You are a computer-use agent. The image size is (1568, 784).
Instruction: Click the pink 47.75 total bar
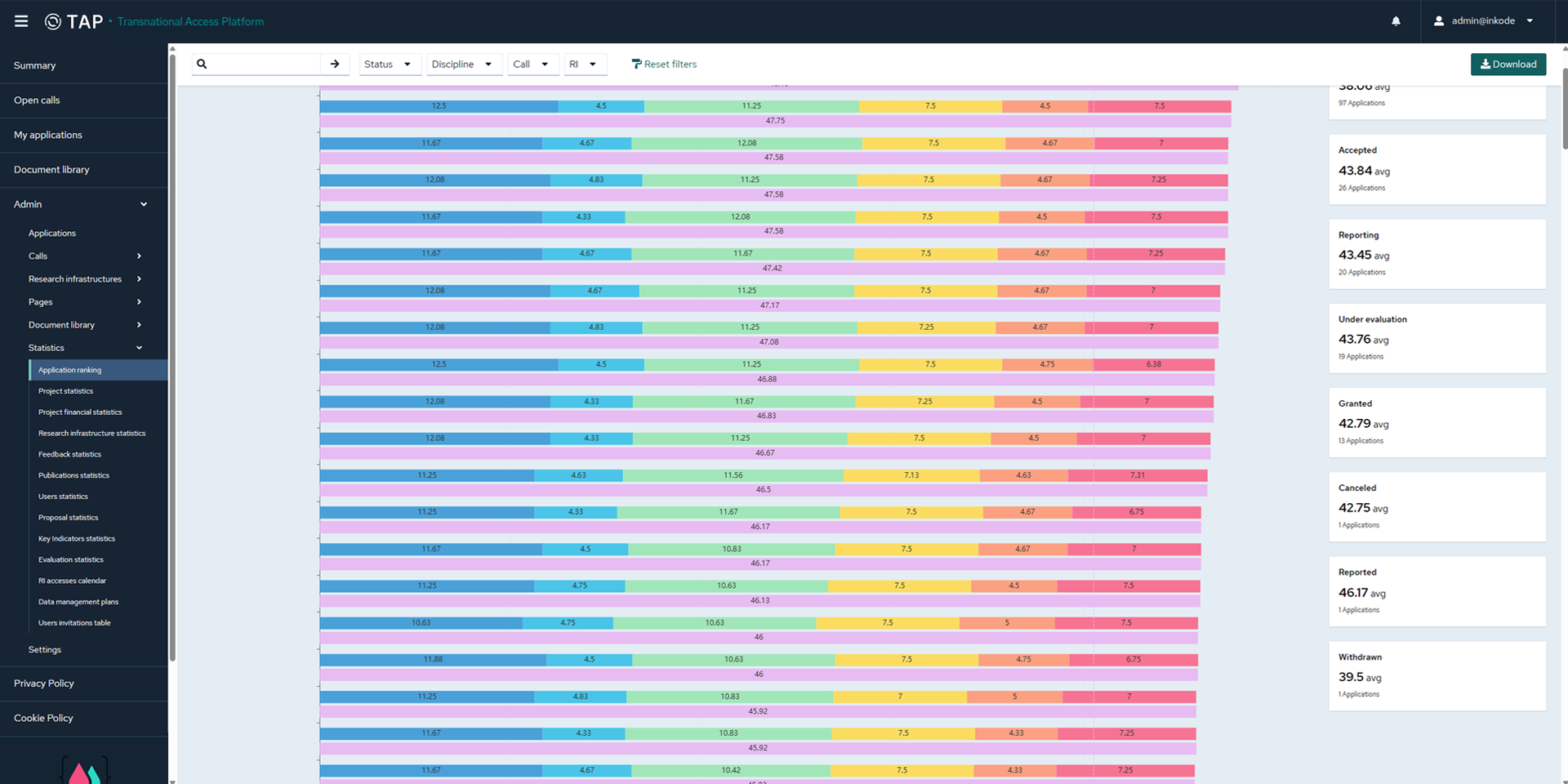(x=774, y=121)
